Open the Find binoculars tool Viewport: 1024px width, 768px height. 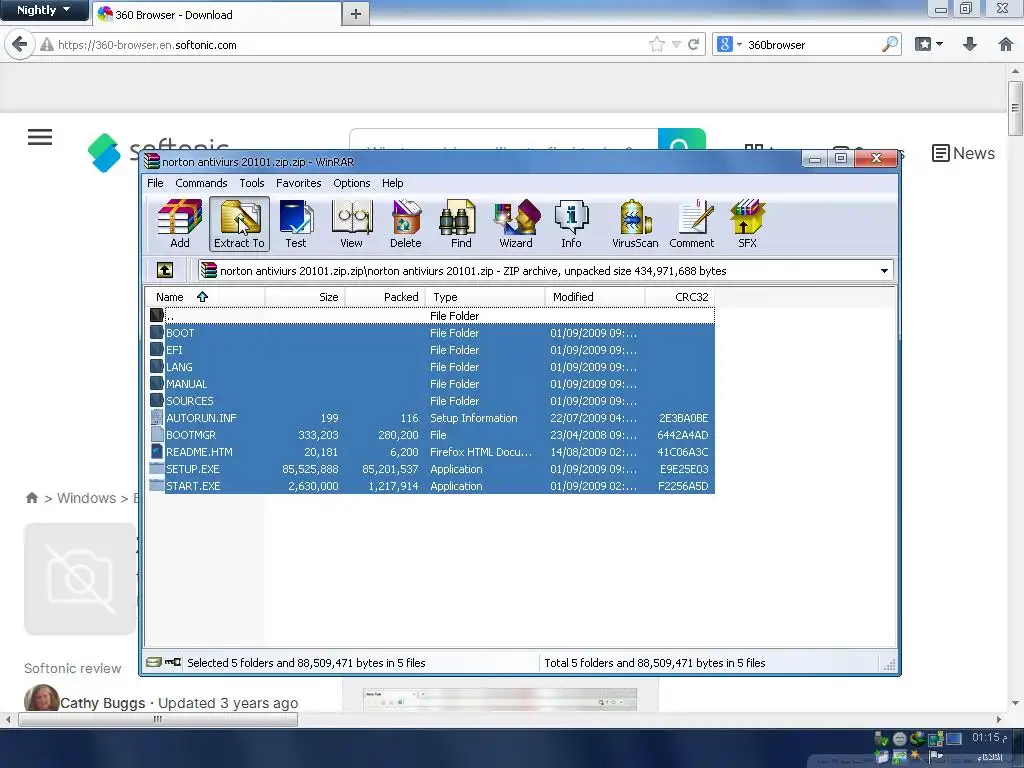tap(460, 224)
